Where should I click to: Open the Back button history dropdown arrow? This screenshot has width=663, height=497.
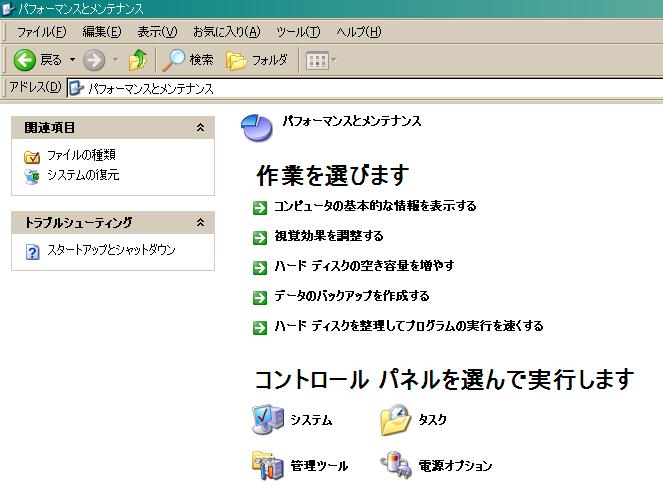[x=72, y=60]
